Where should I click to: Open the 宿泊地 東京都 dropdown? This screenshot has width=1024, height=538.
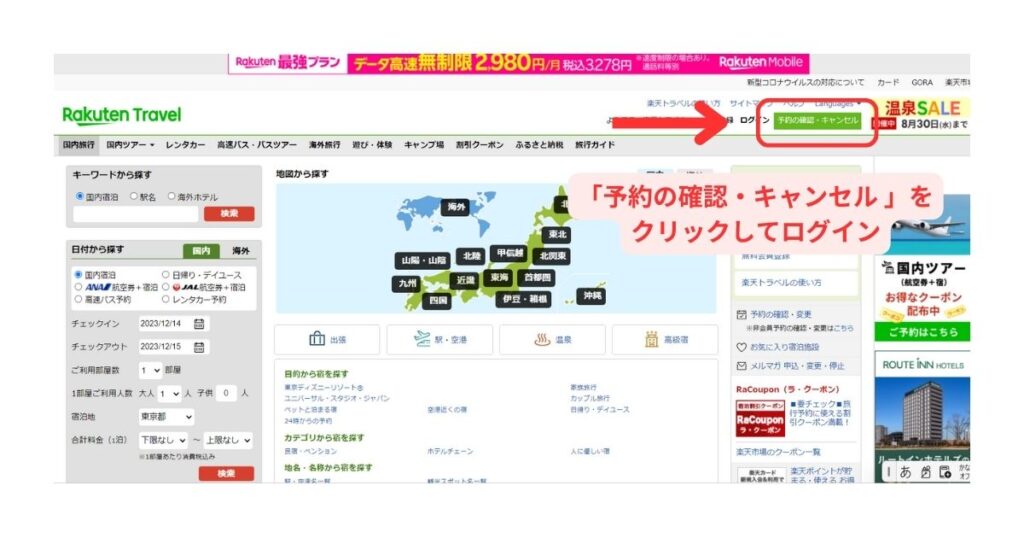(167, 417)
